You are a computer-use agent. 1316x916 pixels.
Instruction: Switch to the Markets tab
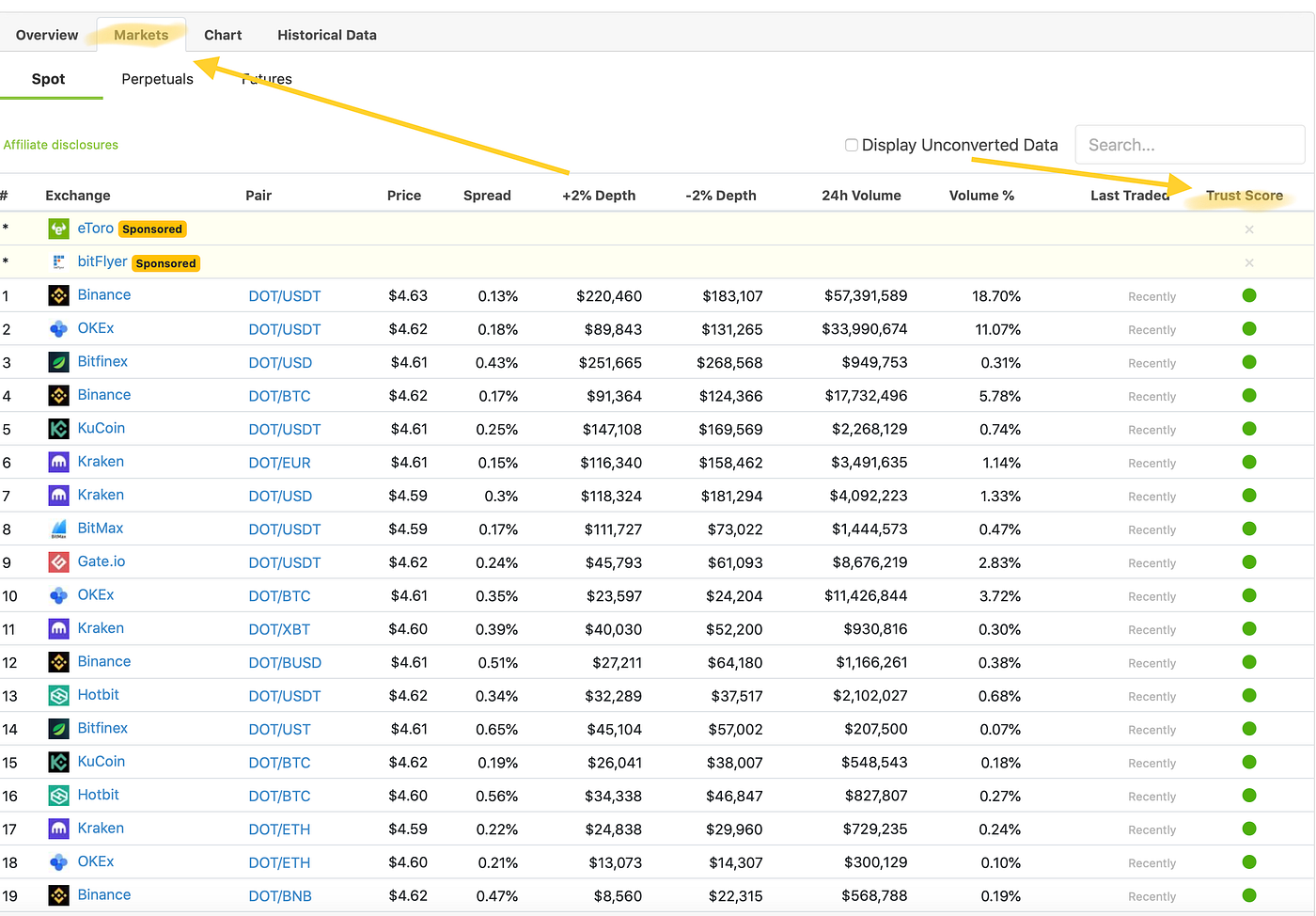[141, 35]
